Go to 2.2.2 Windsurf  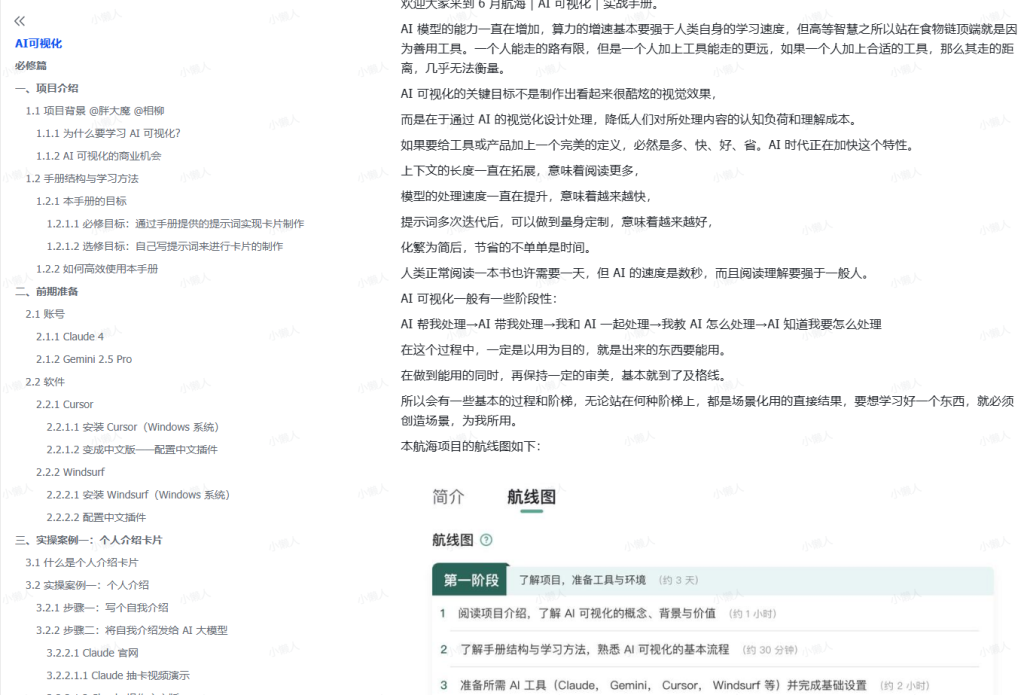(x=70, y=472)
